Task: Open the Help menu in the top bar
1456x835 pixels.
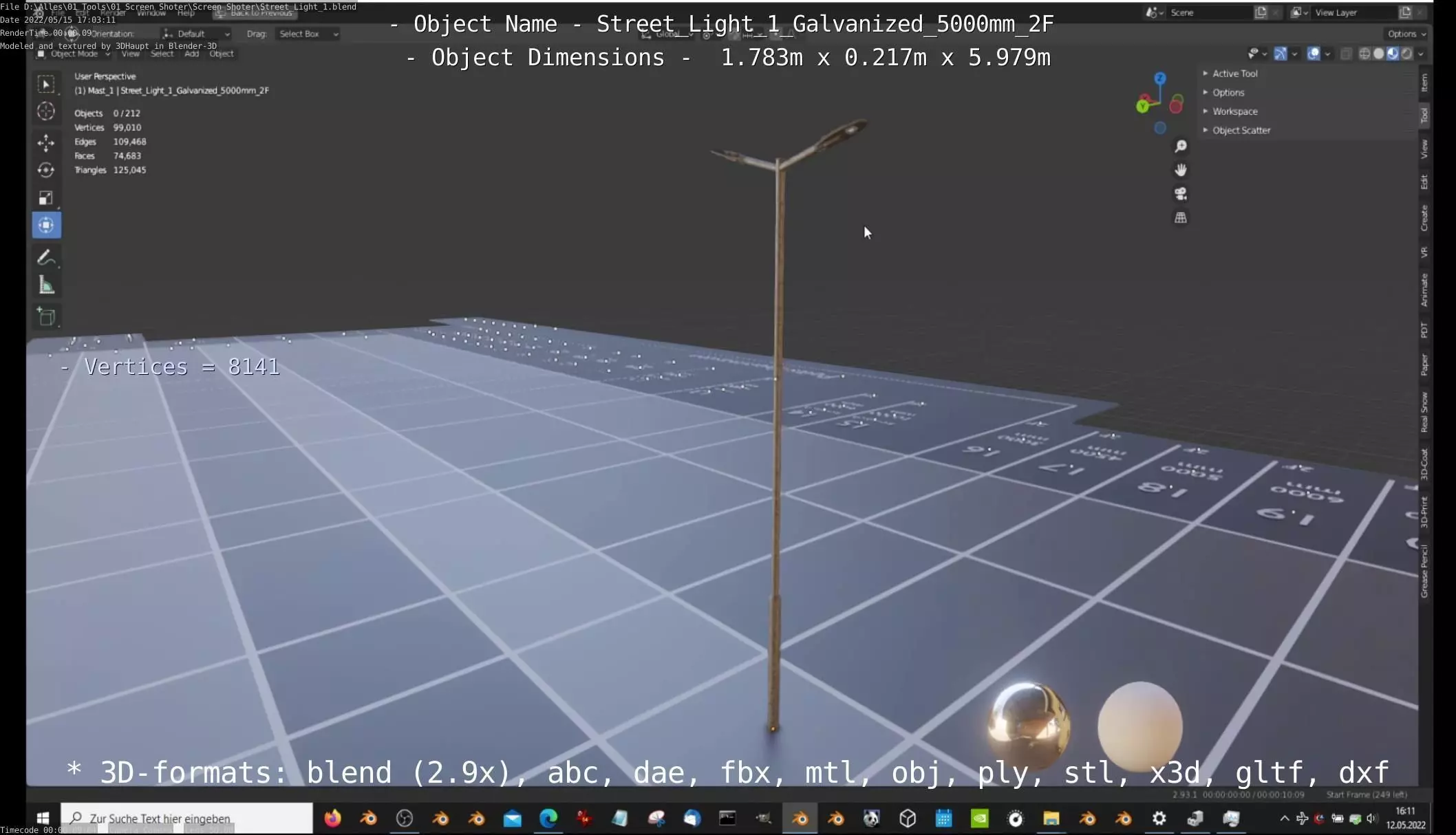Action: tap(186, 12)
